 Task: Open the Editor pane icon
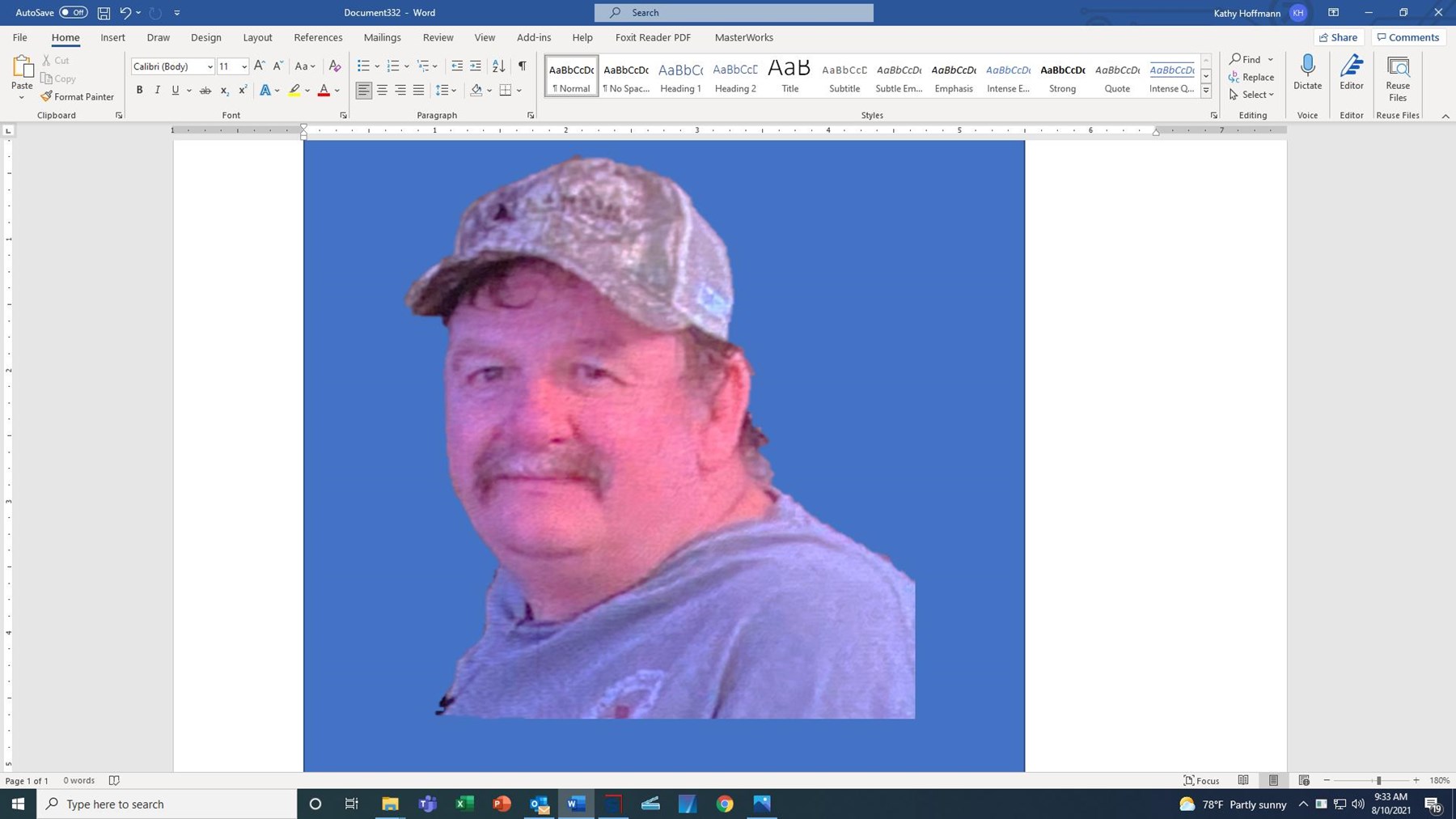point(1351,66)
